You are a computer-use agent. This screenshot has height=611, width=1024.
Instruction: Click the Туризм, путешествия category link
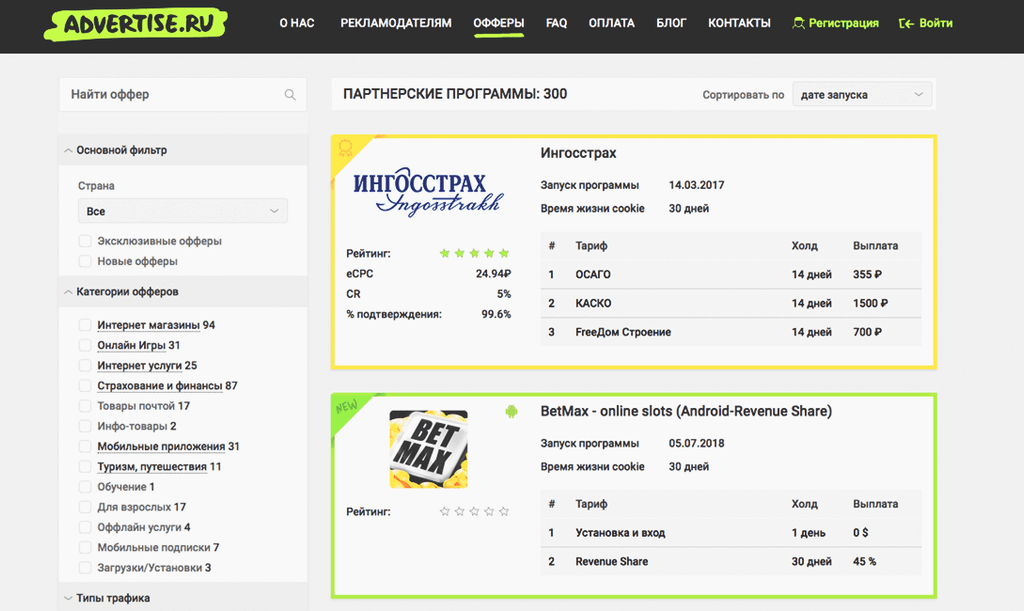(x=152, y=467)
